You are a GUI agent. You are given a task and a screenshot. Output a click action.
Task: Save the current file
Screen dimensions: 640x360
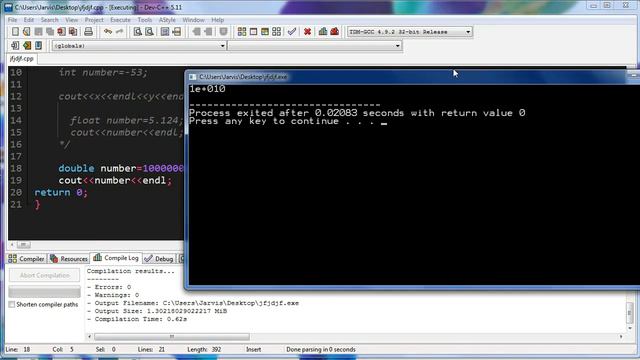pos(38,32)
